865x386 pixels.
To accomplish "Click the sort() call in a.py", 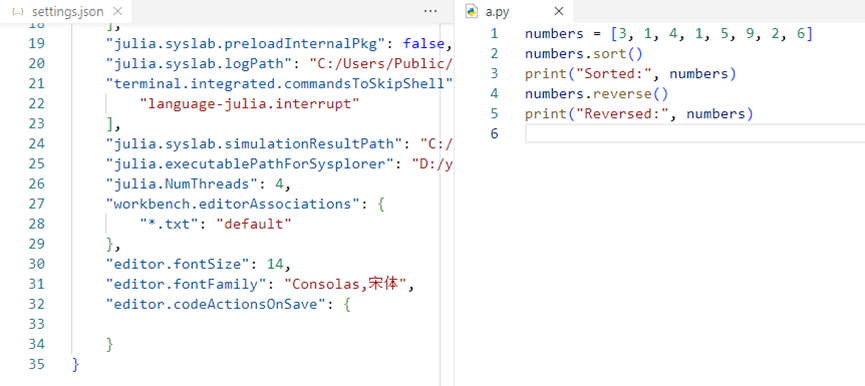I will [x=618, y=54].
